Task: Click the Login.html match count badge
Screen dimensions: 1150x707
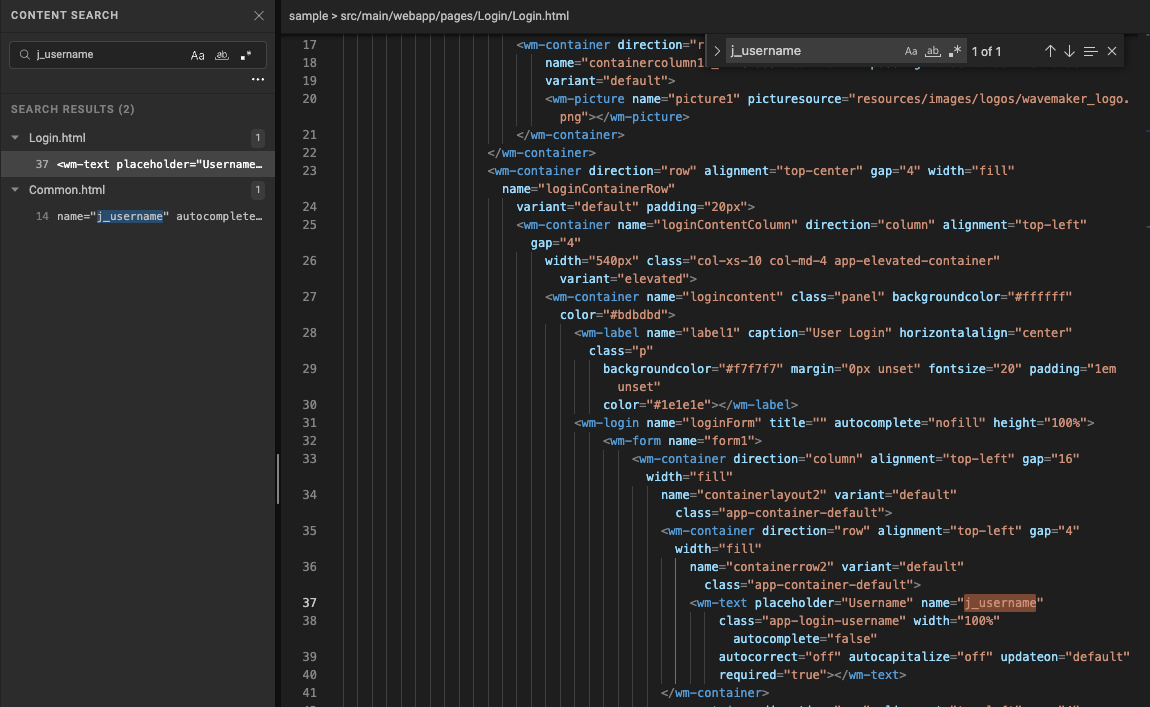Action: pos(257,138)
